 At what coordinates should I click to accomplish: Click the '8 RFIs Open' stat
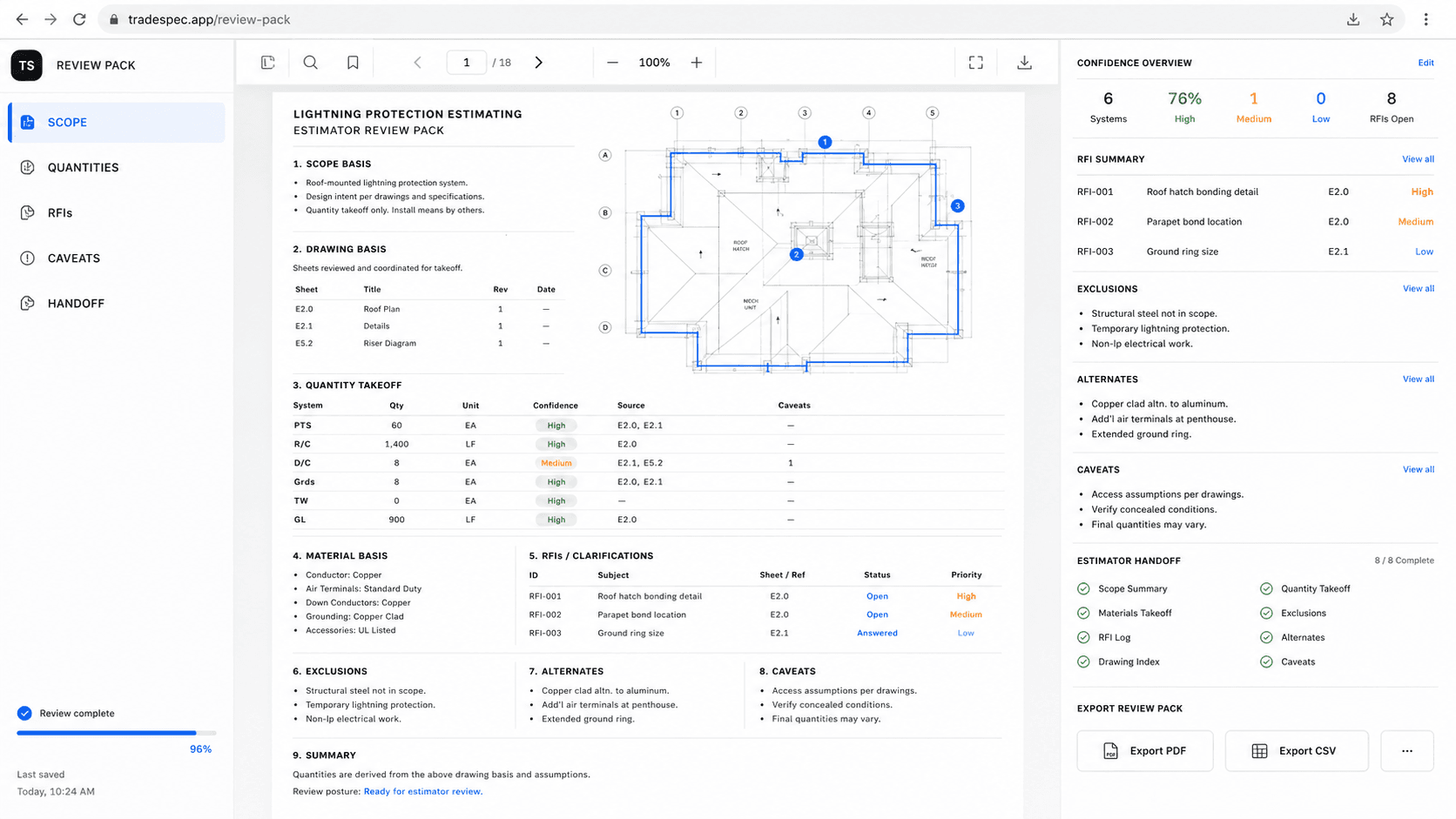[x=1392, y=107]
